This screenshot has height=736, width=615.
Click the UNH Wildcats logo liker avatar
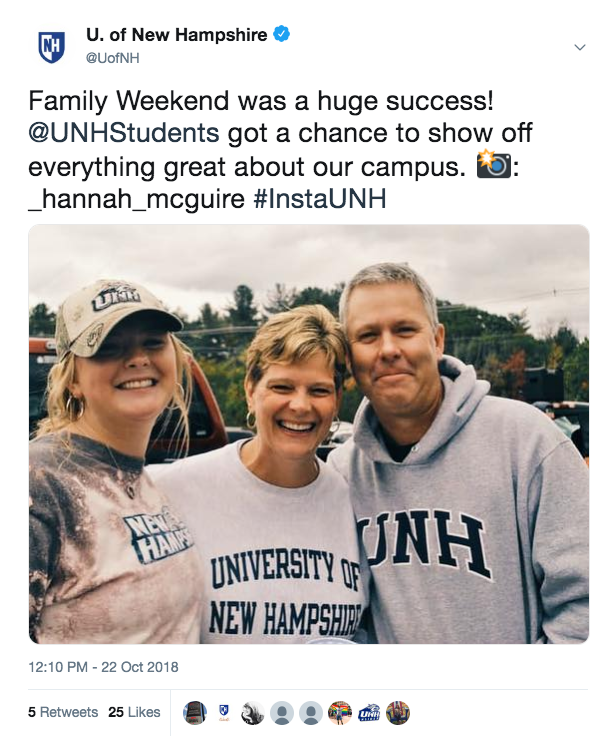(x=369, y=713)
